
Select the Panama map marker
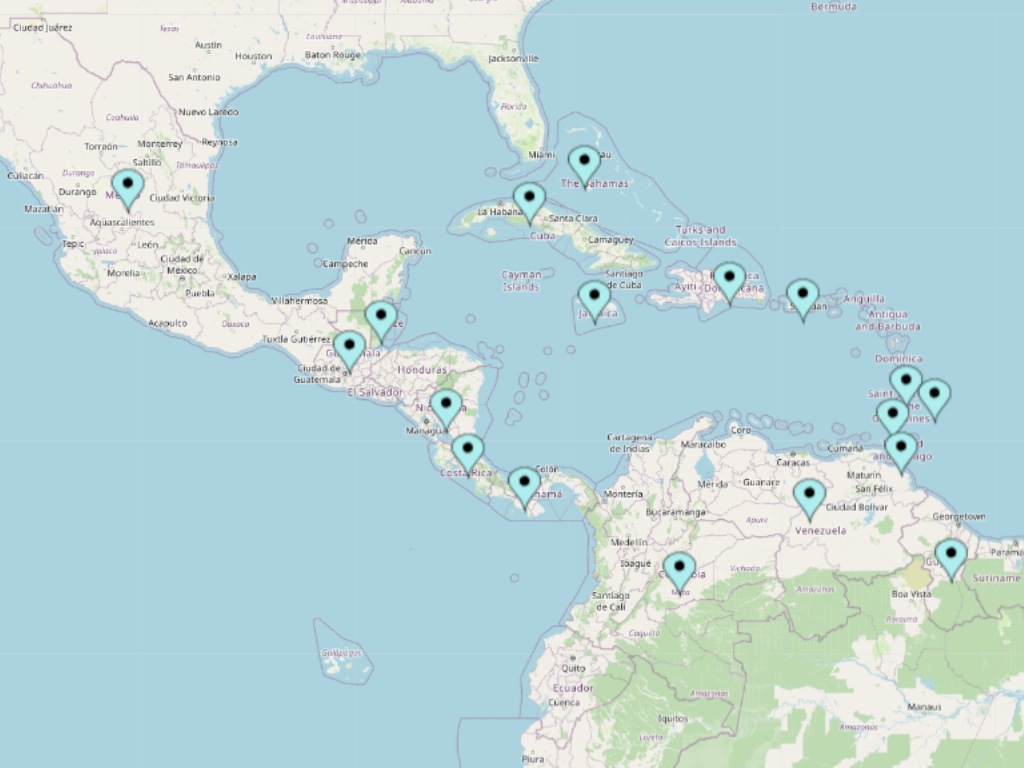[524, 485]
